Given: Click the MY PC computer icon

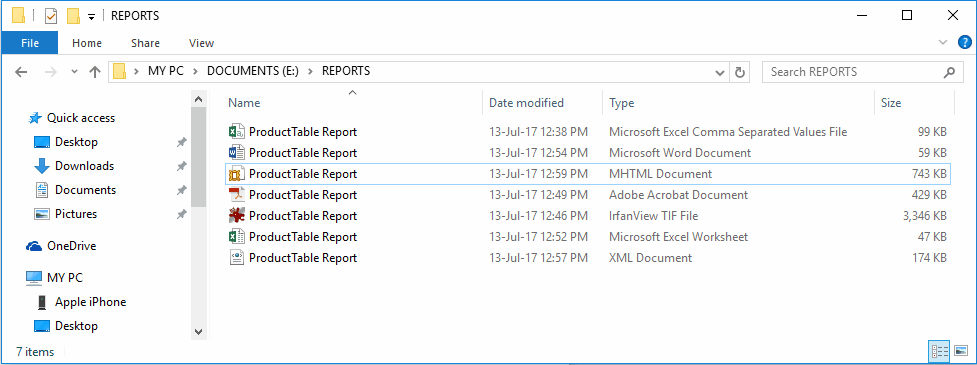Looking at the screenshot, I should pos(34,278).
